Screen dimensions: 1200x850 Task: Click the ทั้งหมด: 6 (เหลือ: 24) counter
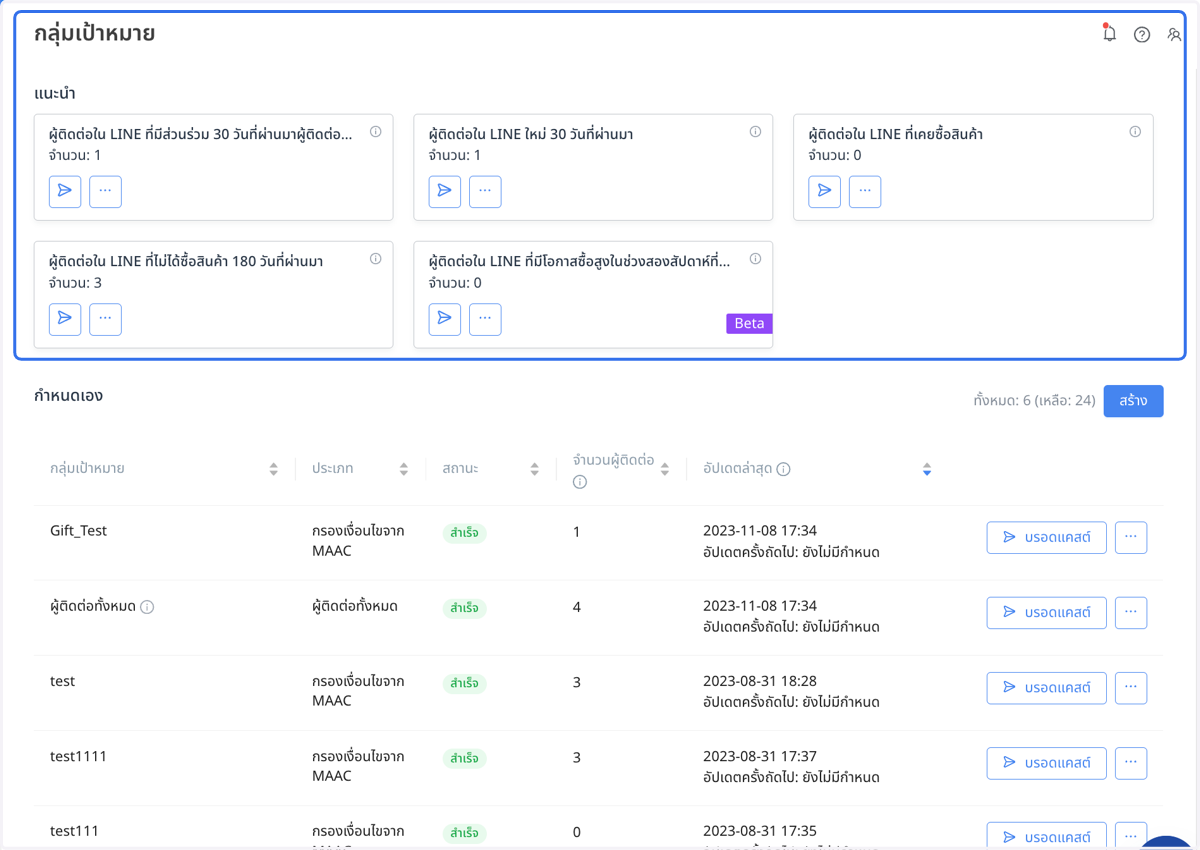tap(1034, 401)
